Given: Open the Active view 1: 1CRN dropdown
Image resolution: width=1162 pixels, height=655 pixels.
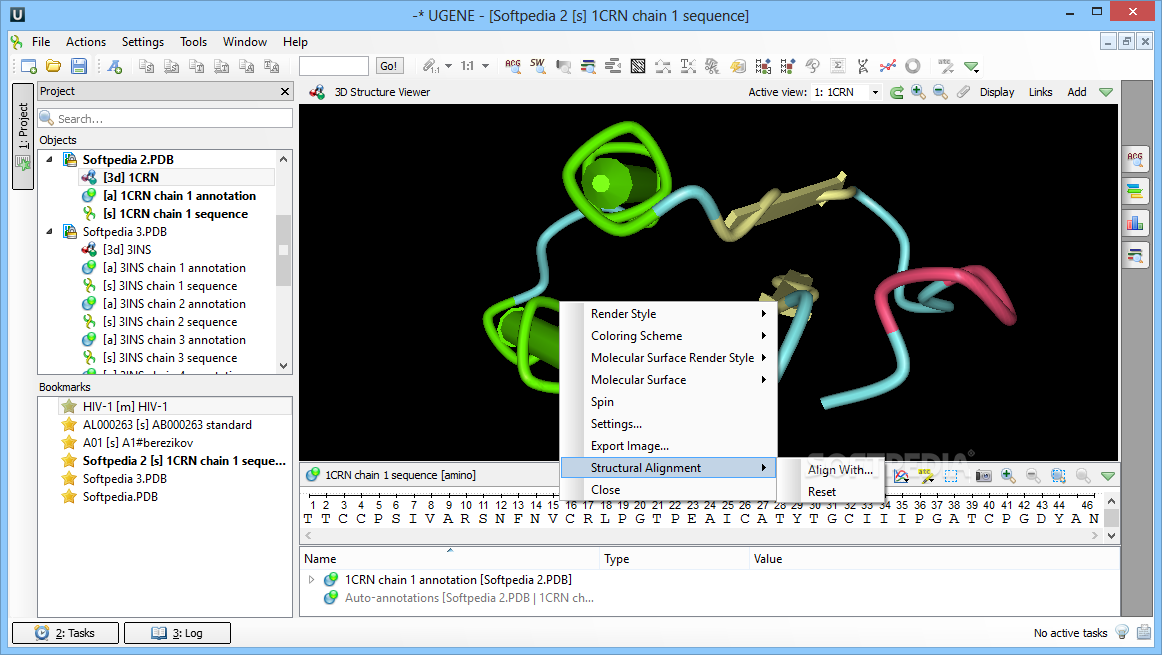Looking at the screenshot, I should click(x=846, y=92).
